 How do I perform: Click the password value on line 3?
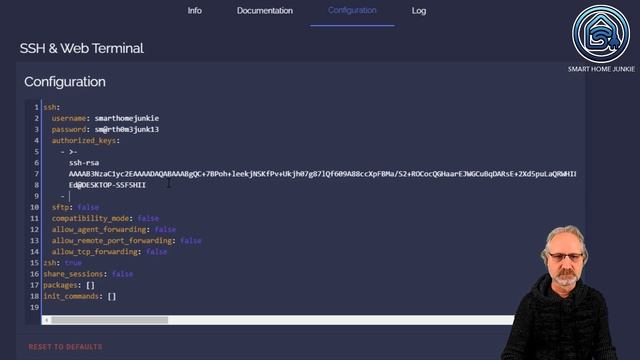coord(127,129)
